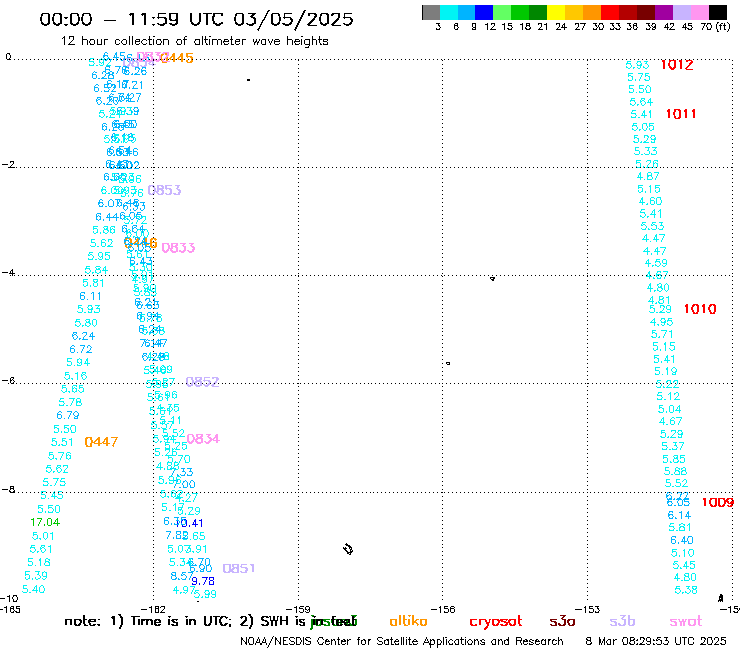
Task: Click the red '1010' time label
Action: coord(700,309)
